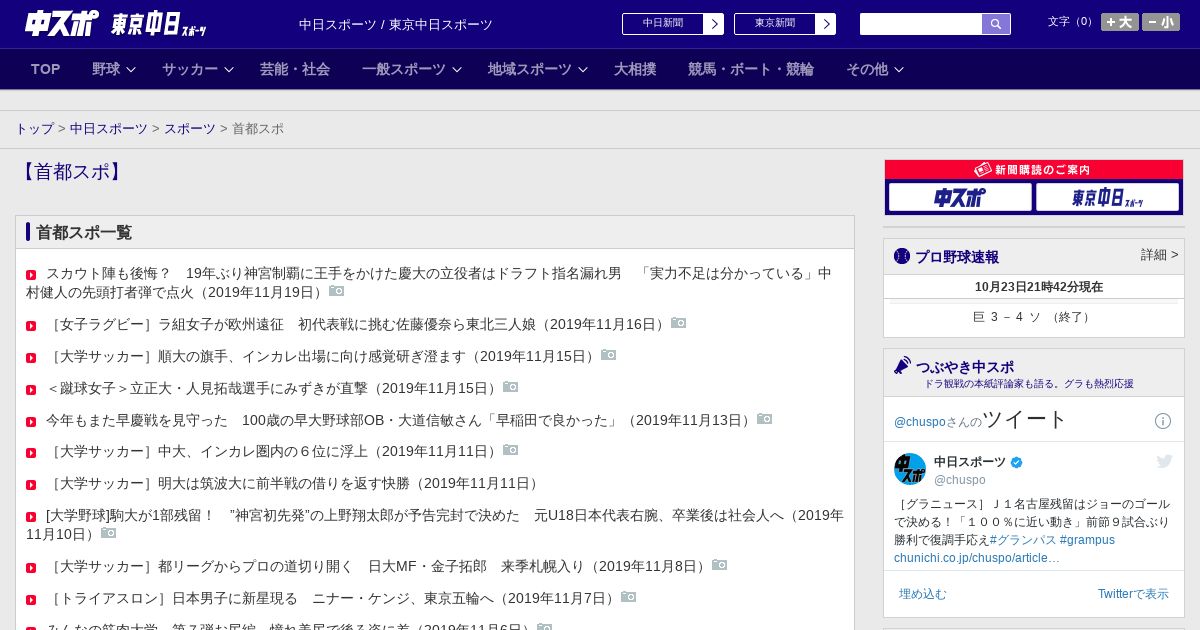Open 明大は筑波大に前半戦の借りを返す article
Viewport: 1200px width, 630px height.
294,483
